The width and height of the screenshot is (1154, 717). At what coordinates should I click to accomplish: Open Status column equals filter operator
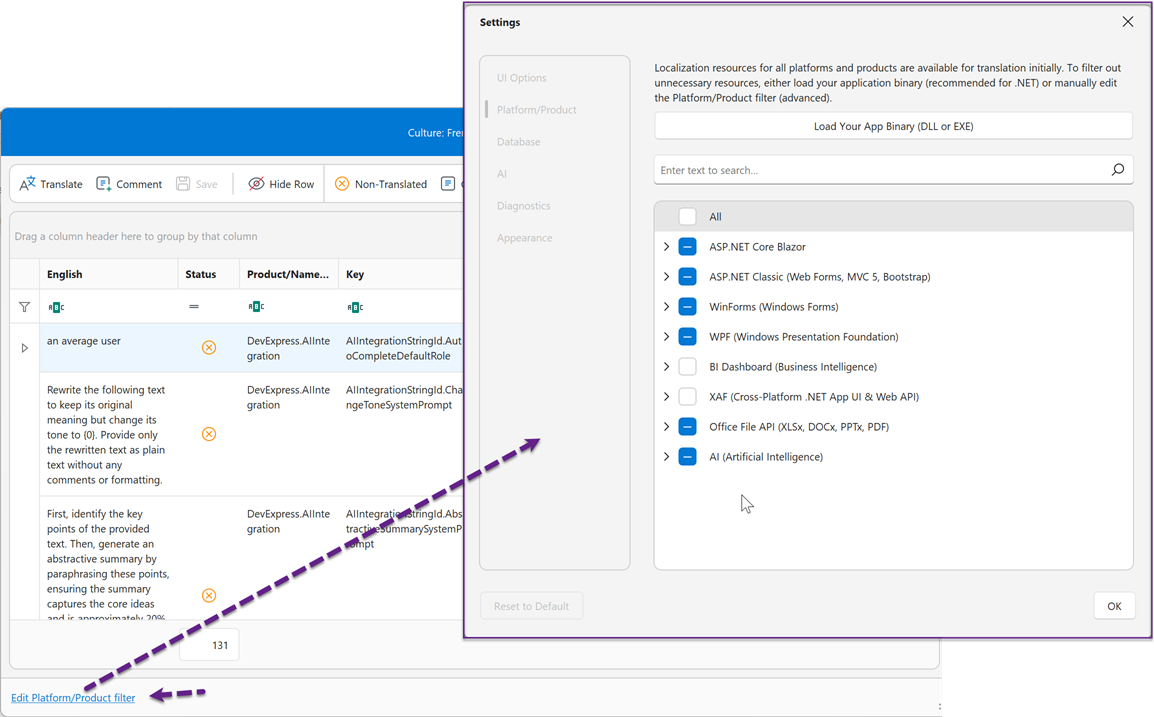tap(194, 306)
